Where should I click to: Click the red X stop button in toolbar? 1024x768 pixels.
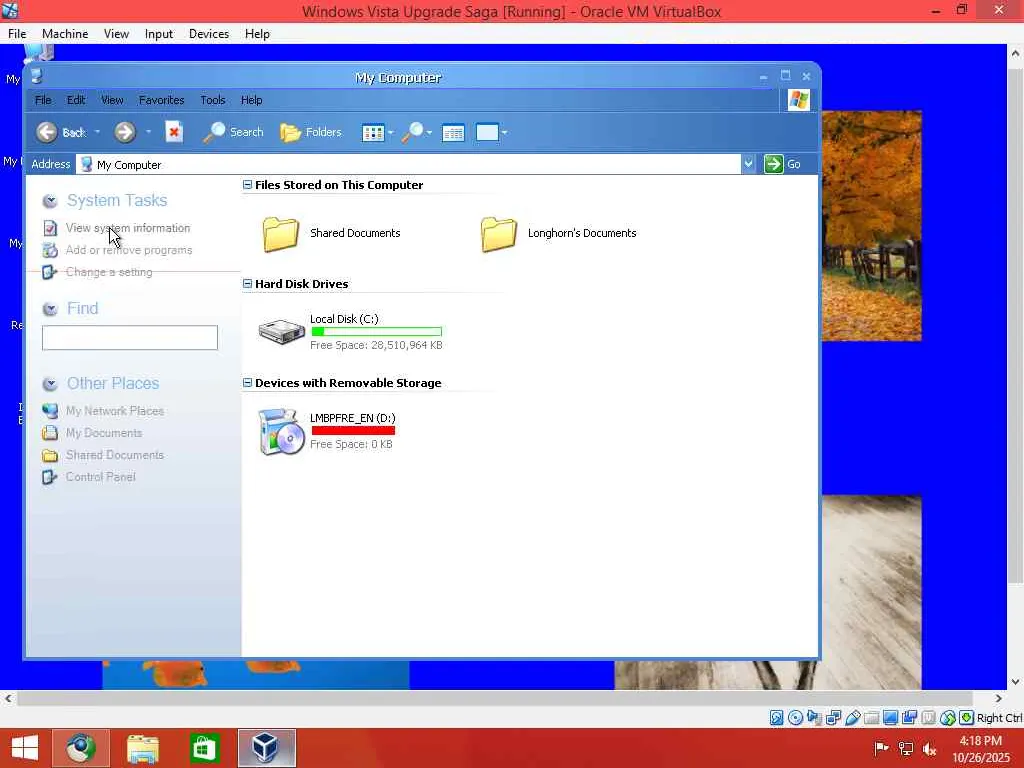point(174,132)
